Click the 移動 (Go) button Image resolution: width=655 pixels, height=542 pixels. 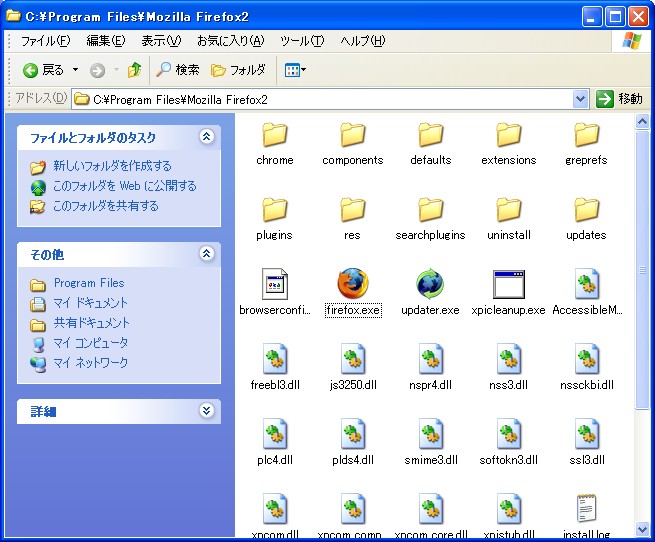620,99
